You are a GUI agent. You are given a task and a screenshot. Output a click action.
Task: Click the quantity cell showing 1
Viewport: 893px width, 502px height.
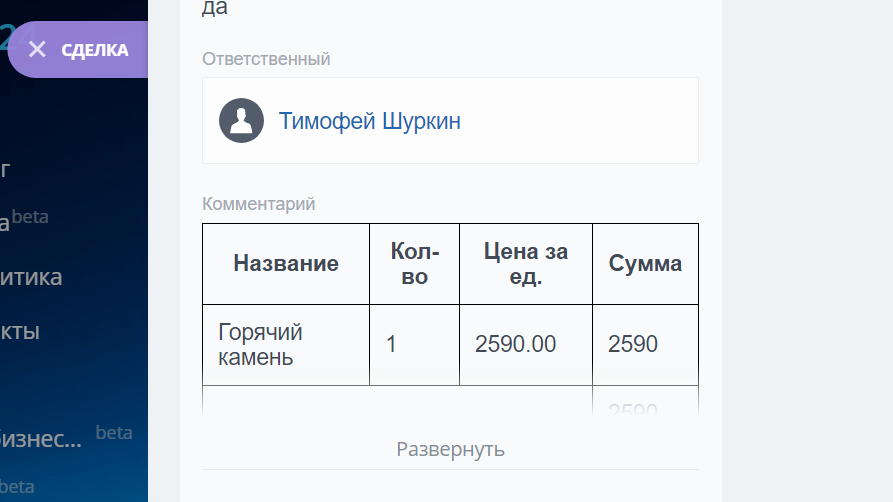coord(392,344)
